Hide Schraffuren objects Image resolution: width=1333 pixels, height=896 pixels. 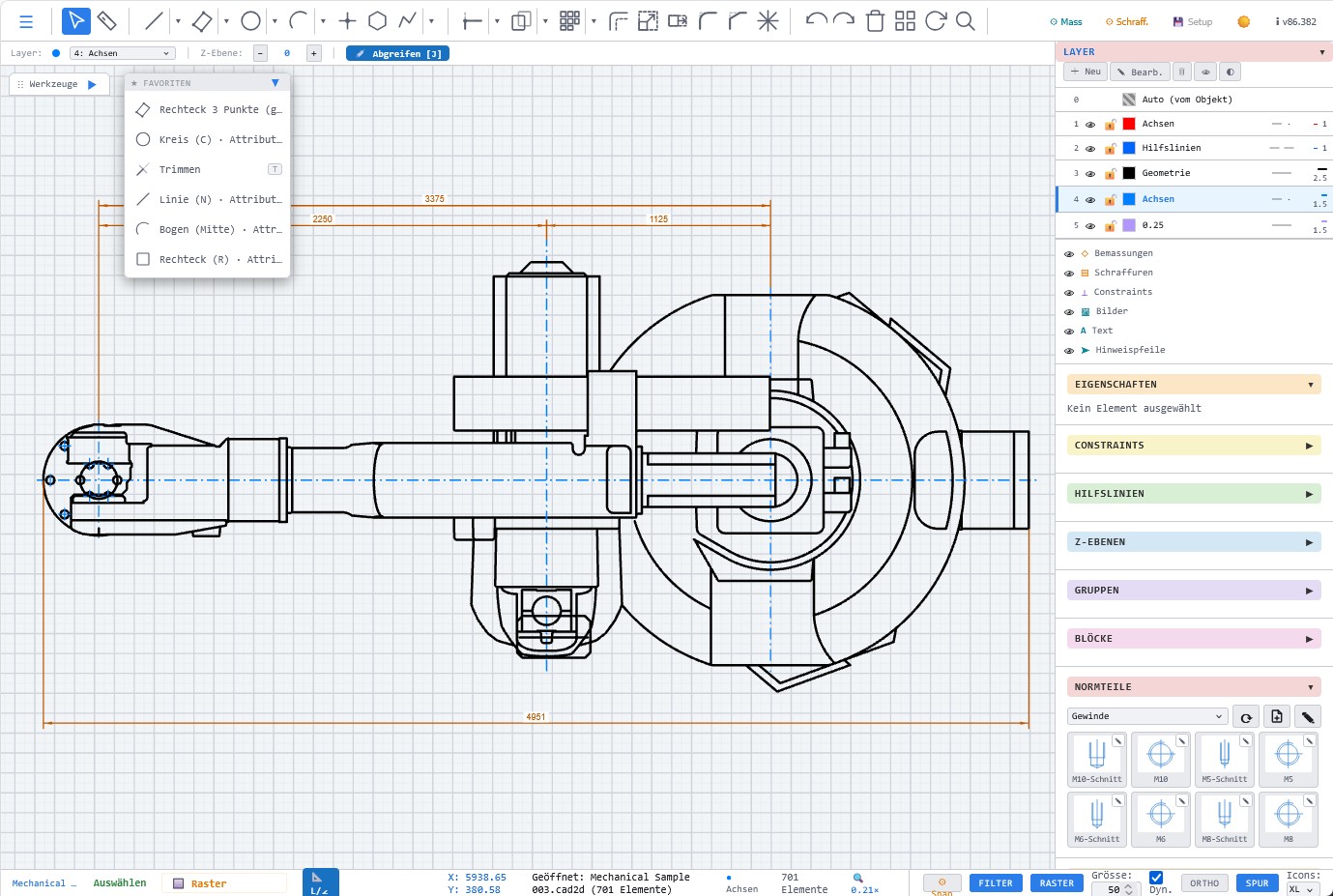pyautogui.click(x=1069, y=274)
